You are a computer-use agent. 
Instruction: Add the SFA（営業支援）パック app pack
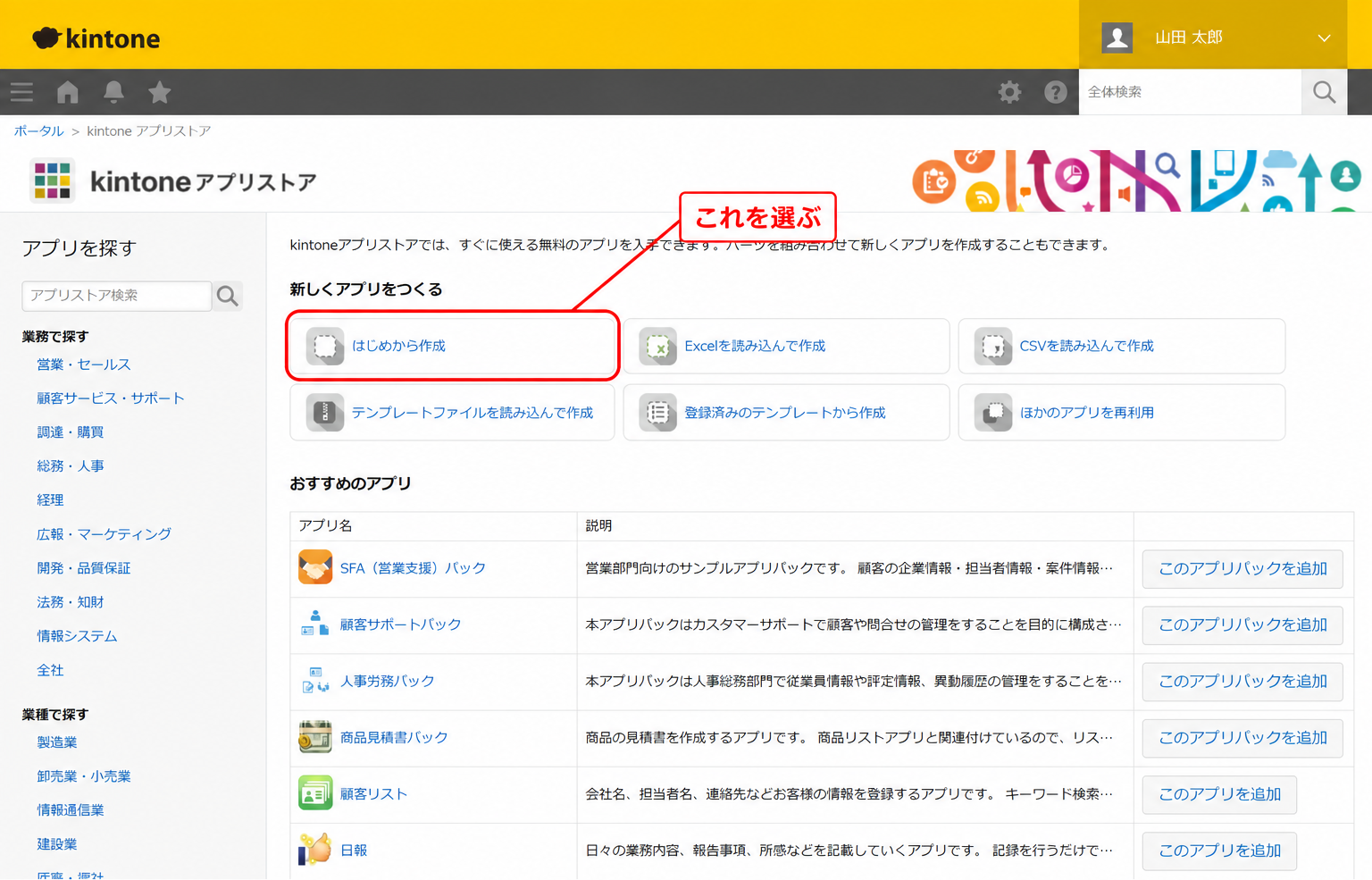click(1242, 569)
